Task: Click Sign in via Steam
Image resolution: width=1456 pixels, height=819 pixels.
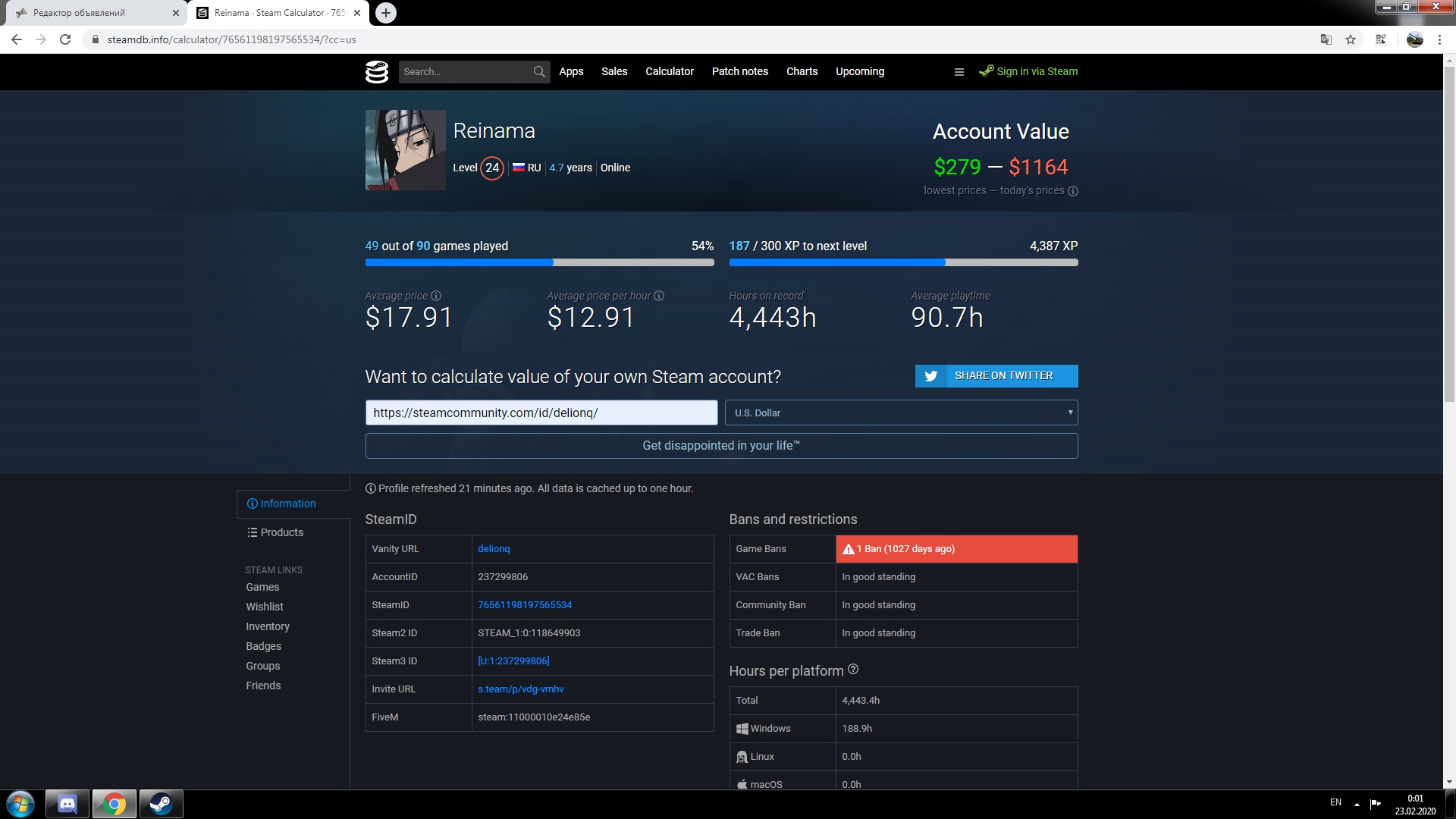Action: coord(1028,71)
